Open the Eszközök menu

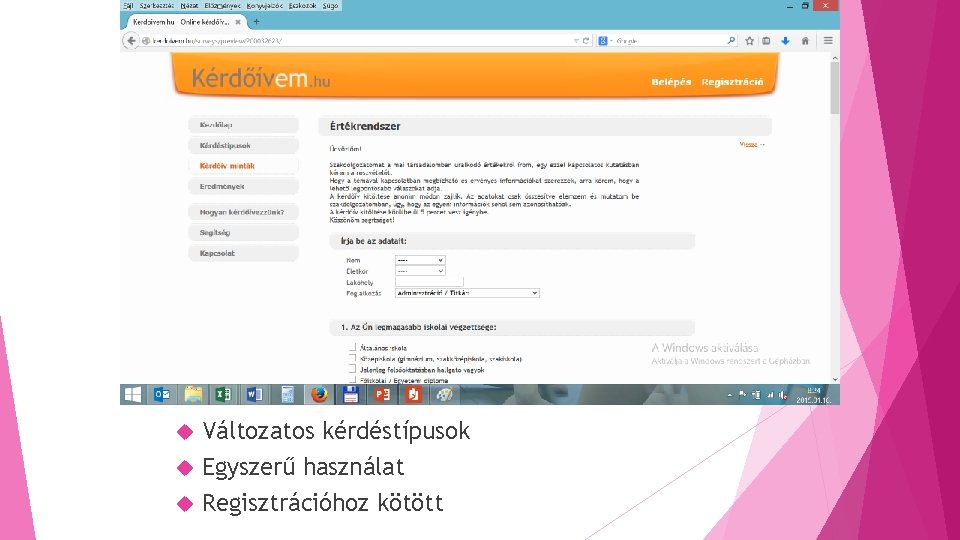click(x=302, y=6)
